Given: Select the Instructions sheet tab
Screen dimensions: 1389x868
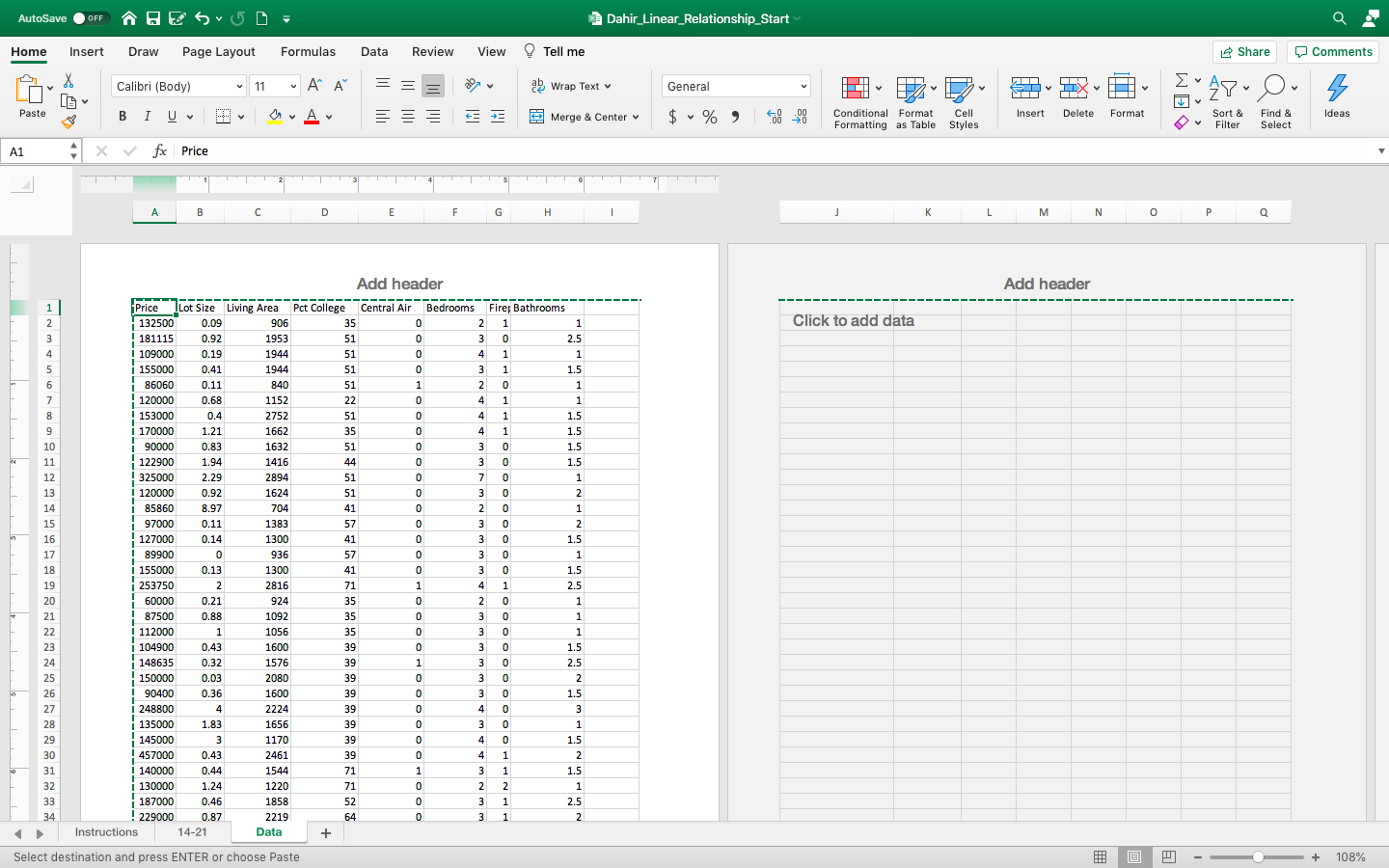Looking at the screenshot, I should (106, 832).
